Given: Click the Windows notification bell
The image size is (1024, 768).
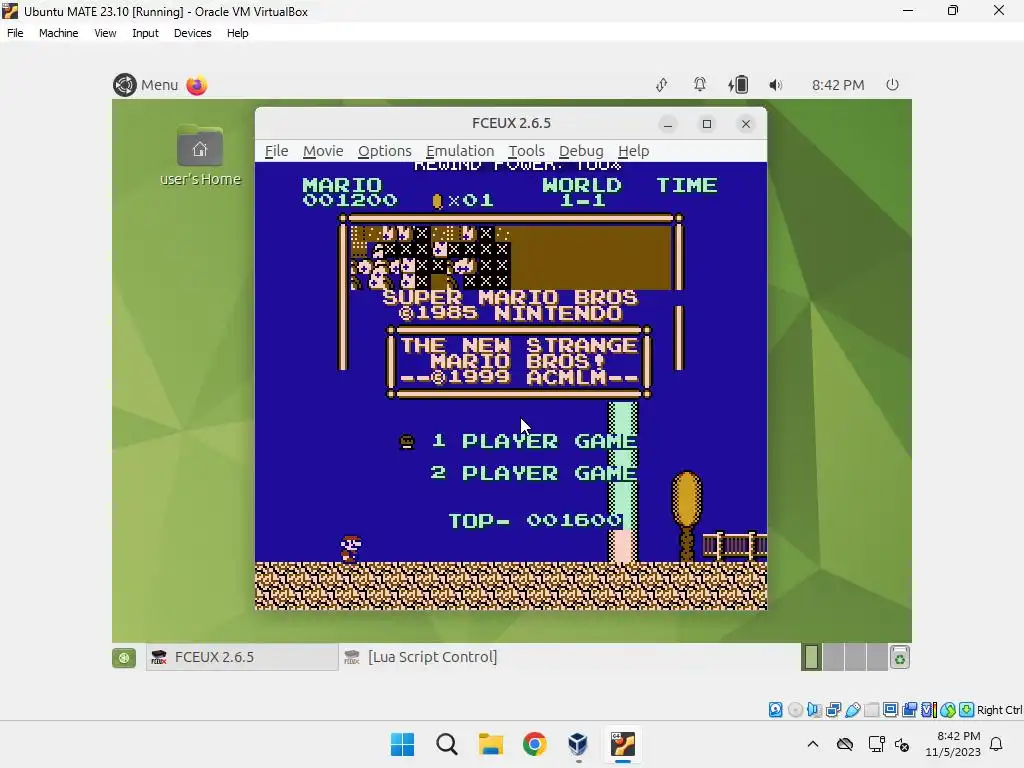Looking at the screenshot, I should 996,744.
